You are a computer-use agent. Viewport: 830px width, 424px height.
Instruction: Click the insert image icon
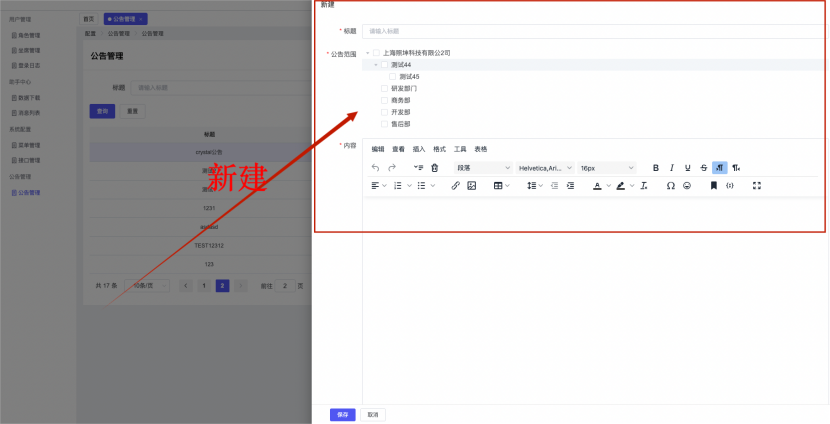471,186
